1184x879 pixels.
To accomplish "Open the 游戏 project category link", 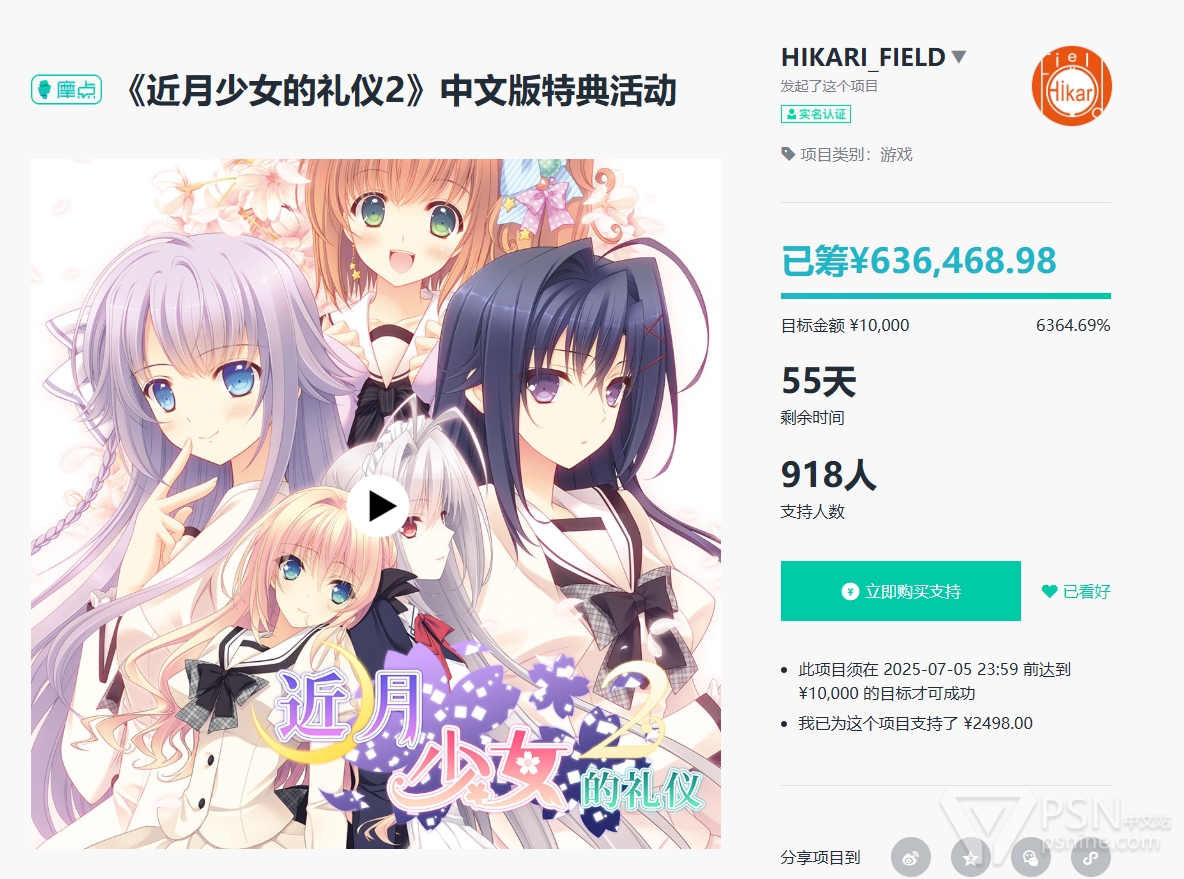I will [x=896, y=154].
